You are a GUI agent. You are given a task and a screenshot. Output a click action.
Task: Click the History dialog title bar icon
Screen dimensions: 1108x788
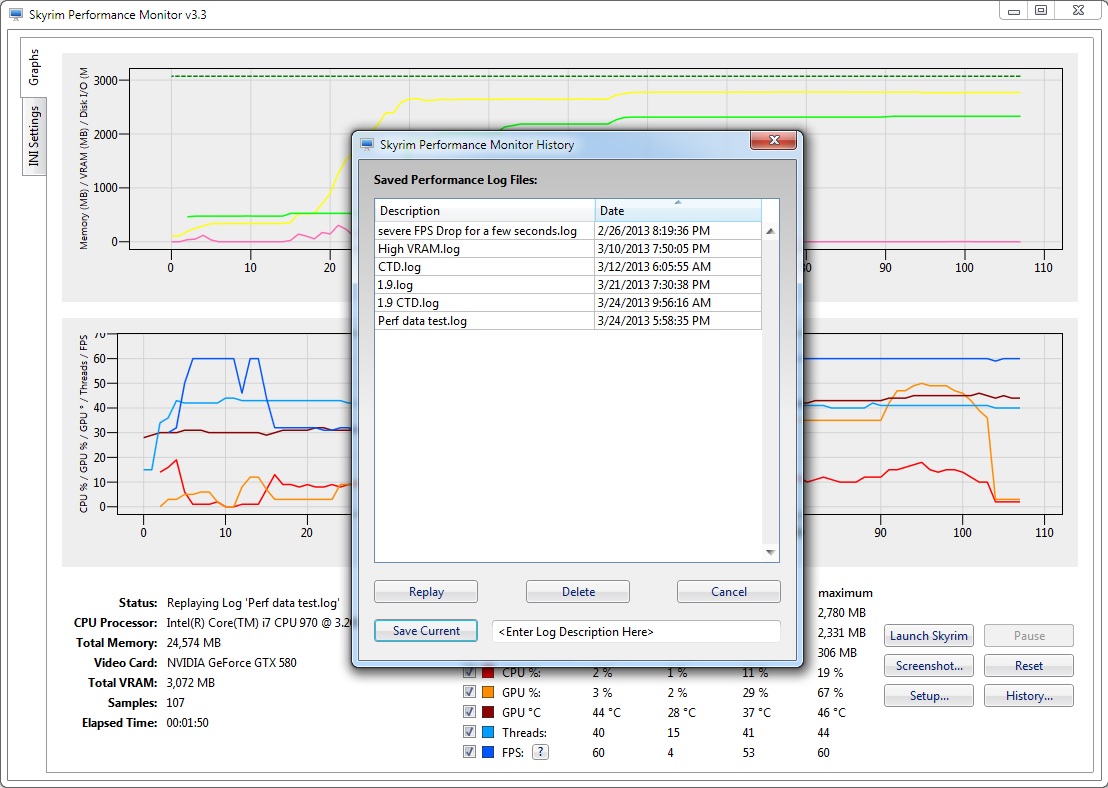[366, 145]
